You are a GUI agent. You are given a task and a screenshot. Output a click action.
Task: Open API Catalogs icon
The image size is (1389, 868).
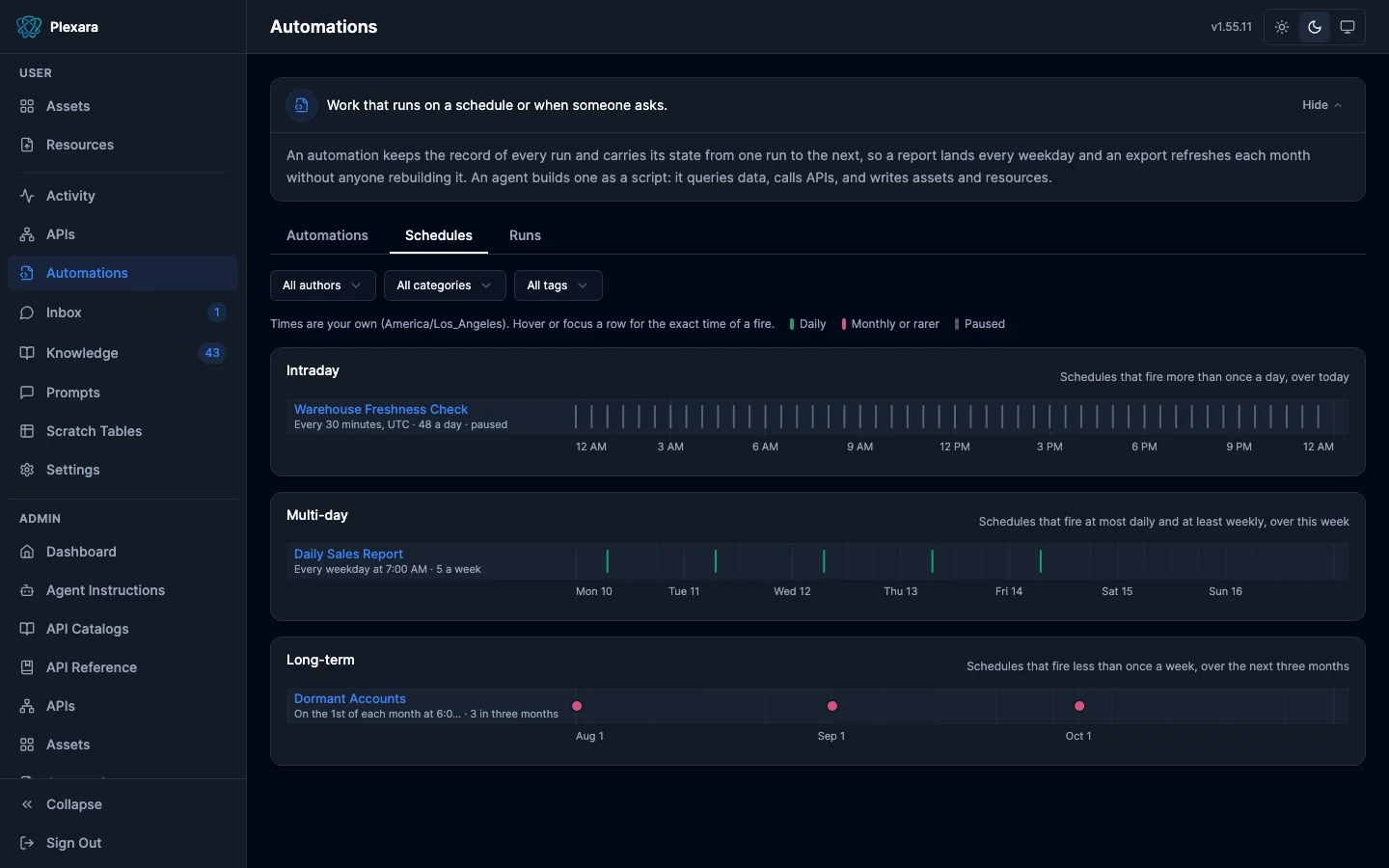click(x=27, y=629)
